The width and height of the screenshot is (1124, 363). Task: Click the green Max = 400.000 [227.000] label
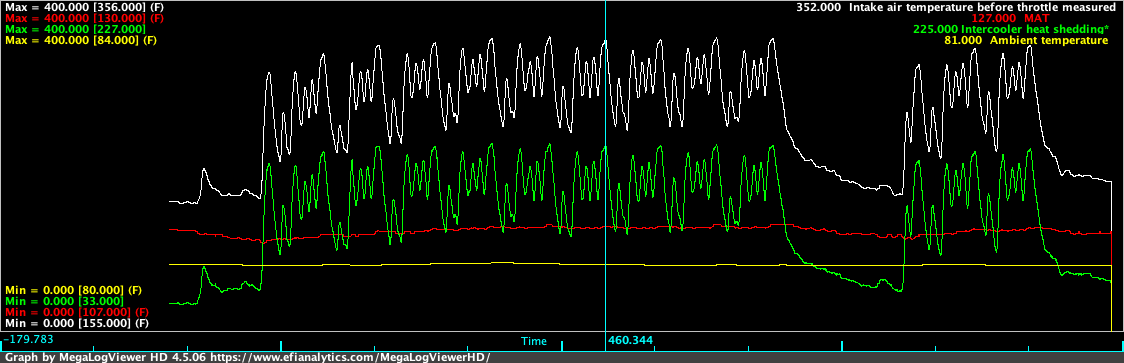(x=75, y=29)
